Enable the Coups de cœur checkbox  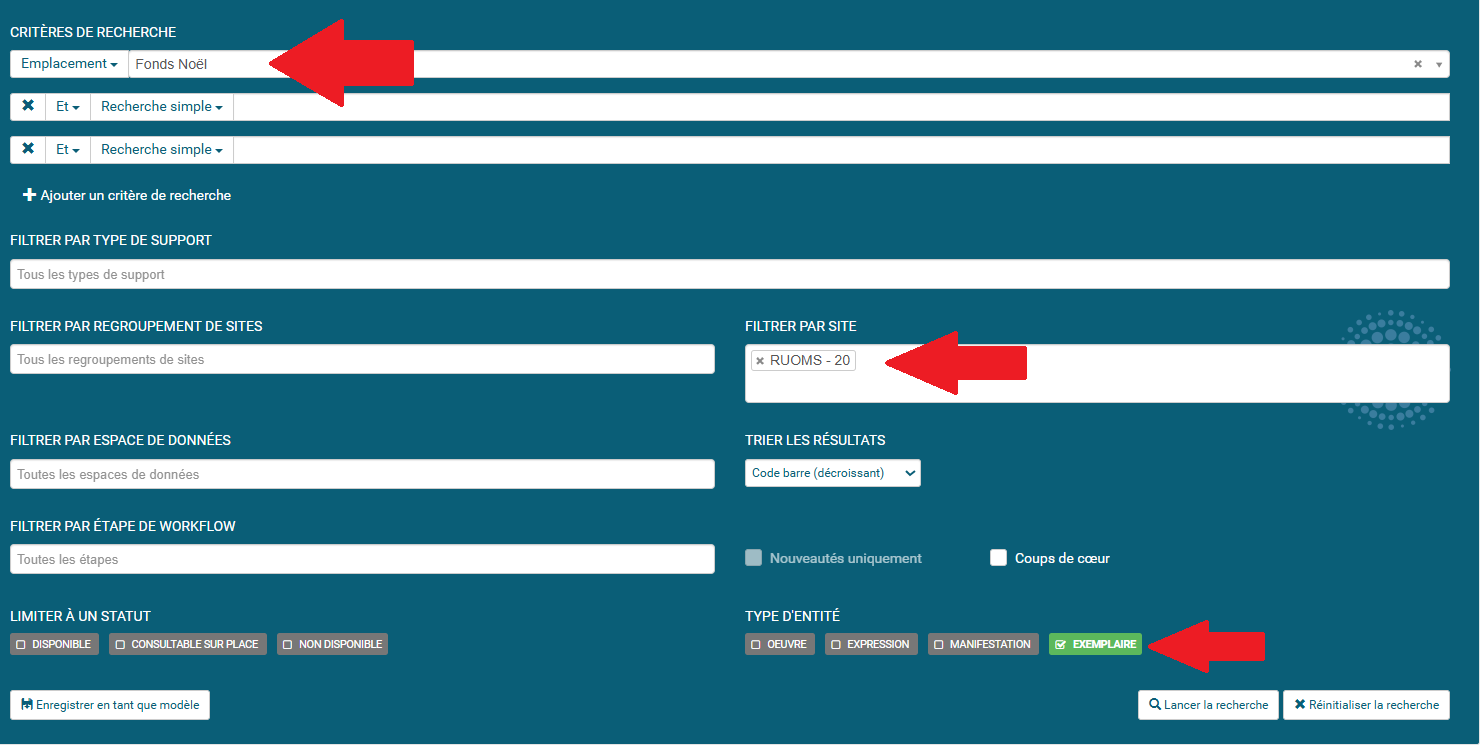(x=998, y=558)
